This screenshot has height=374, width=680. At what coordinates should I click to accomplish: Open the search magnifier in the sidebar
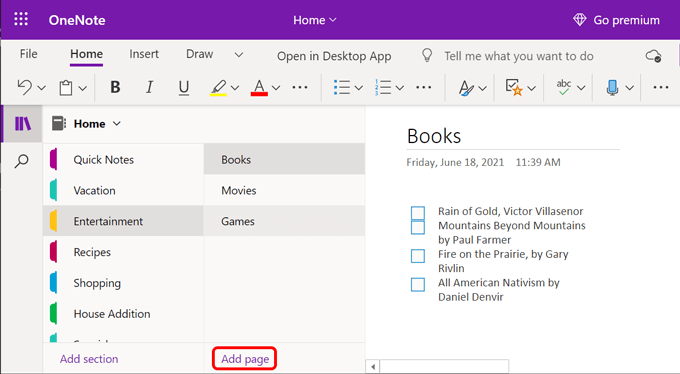(x=21, y=161)
